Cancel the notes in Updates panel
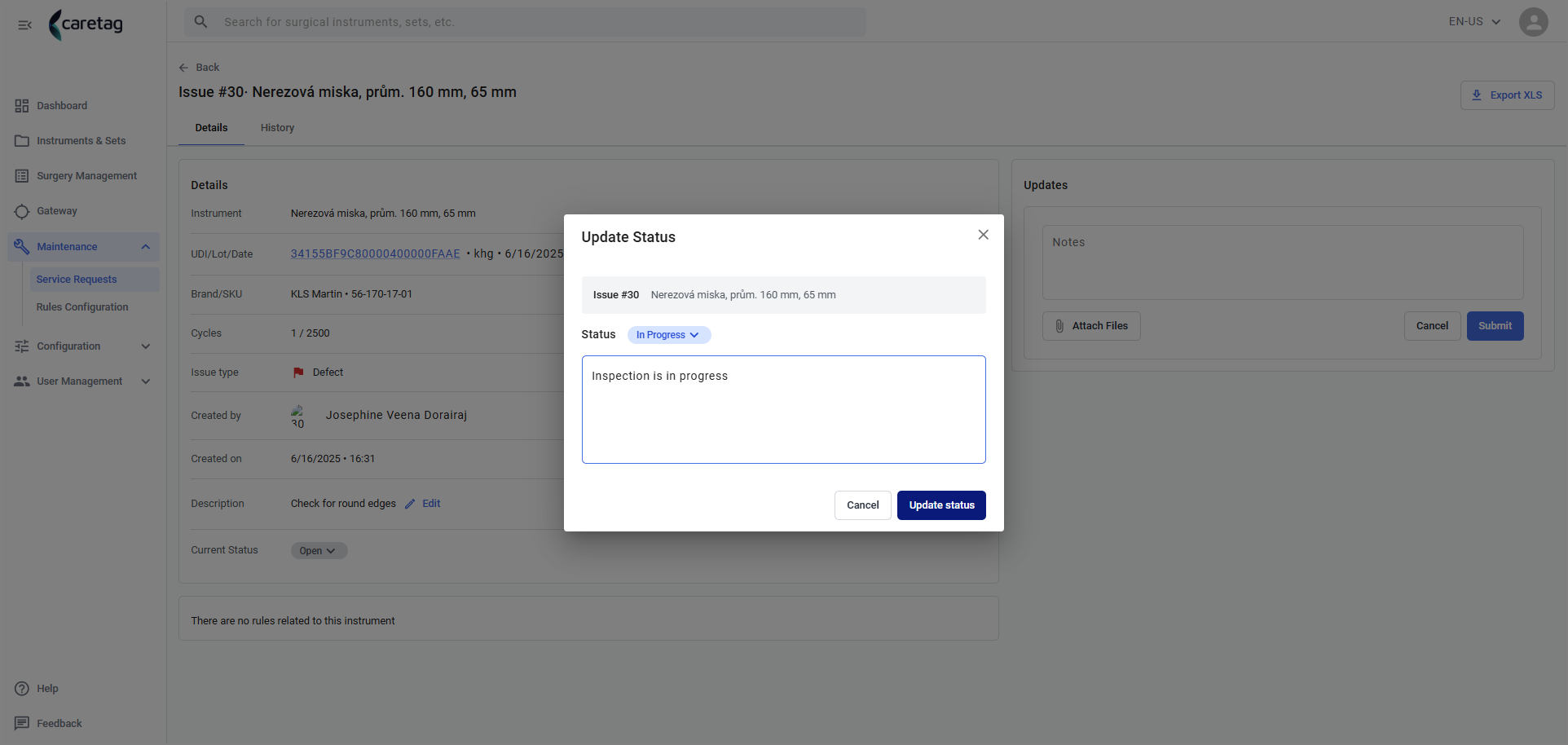 tap(1432, 326)
